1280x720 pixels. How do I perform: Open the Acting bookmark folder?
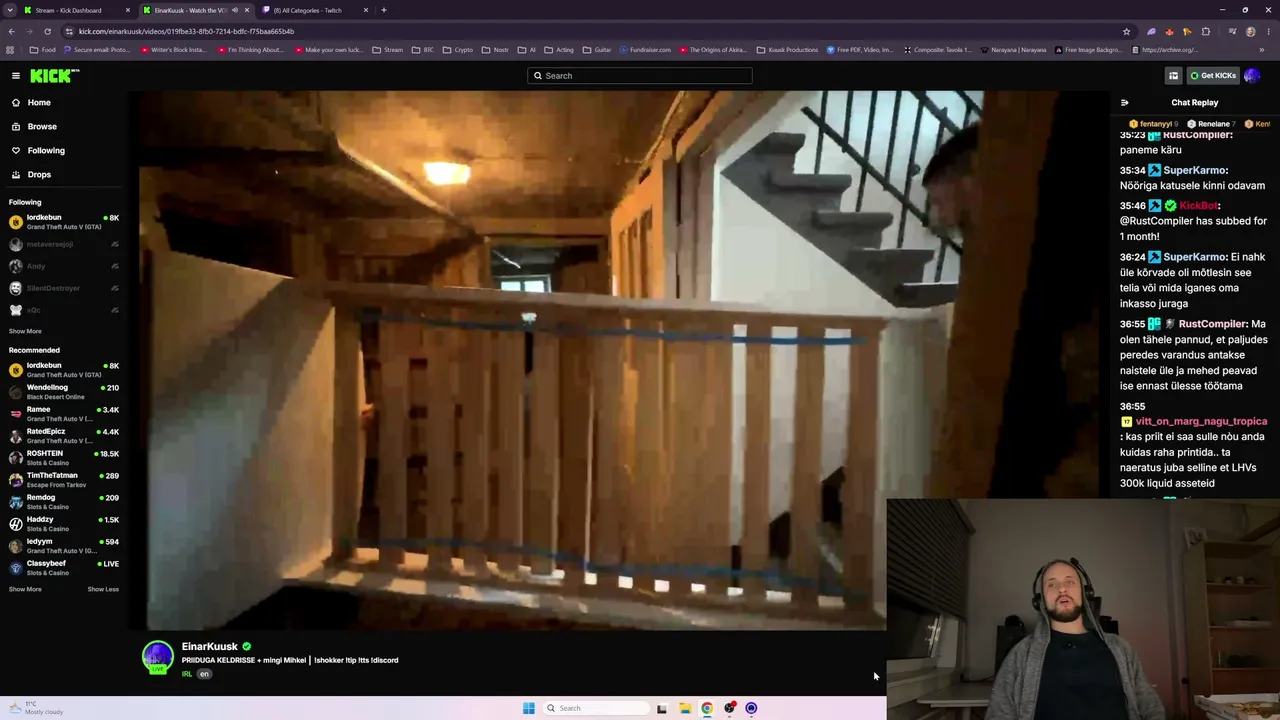coord(559,50)
